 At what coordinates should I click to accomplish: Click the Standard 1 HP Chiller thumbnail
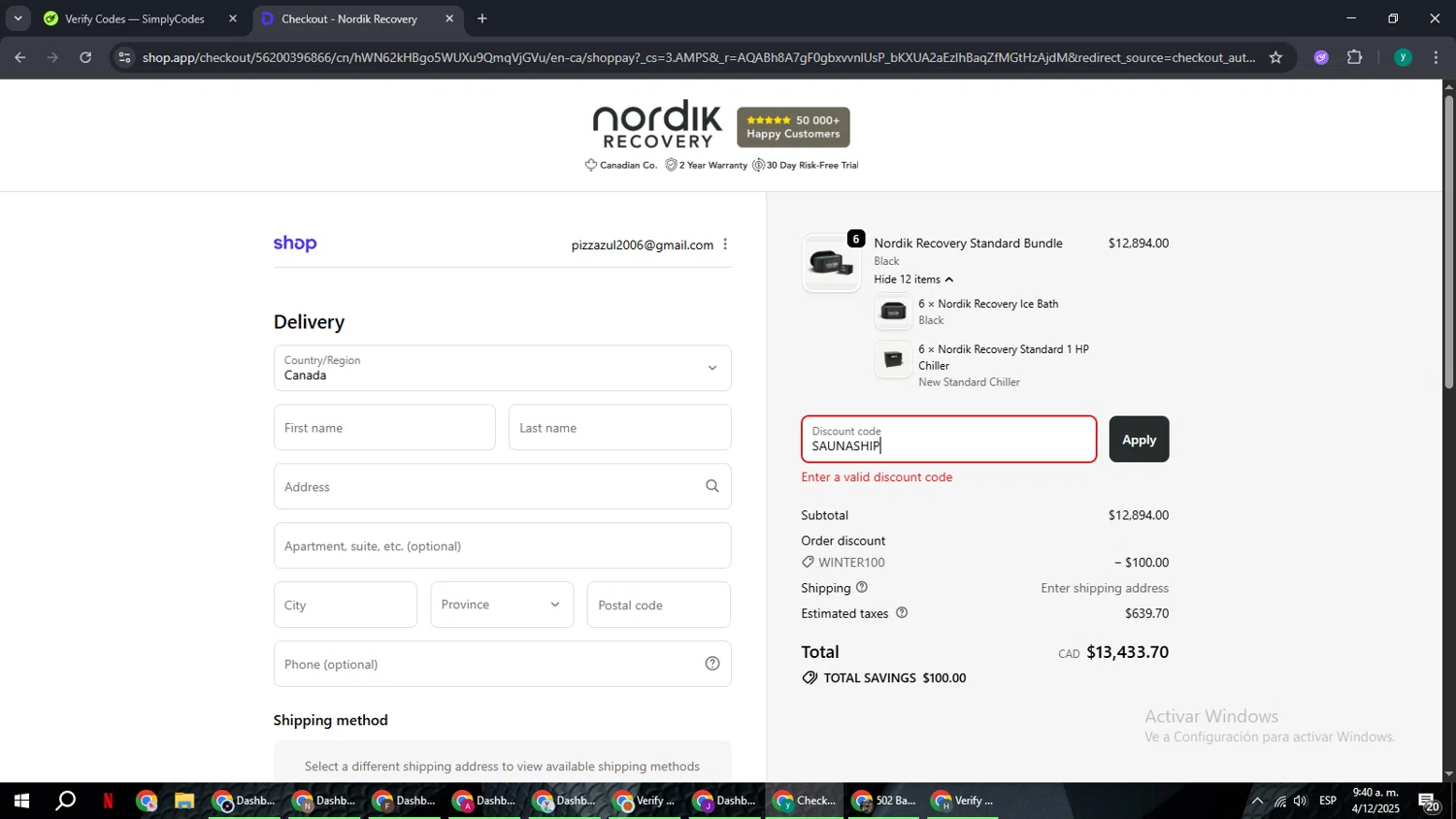pos(893,360)
